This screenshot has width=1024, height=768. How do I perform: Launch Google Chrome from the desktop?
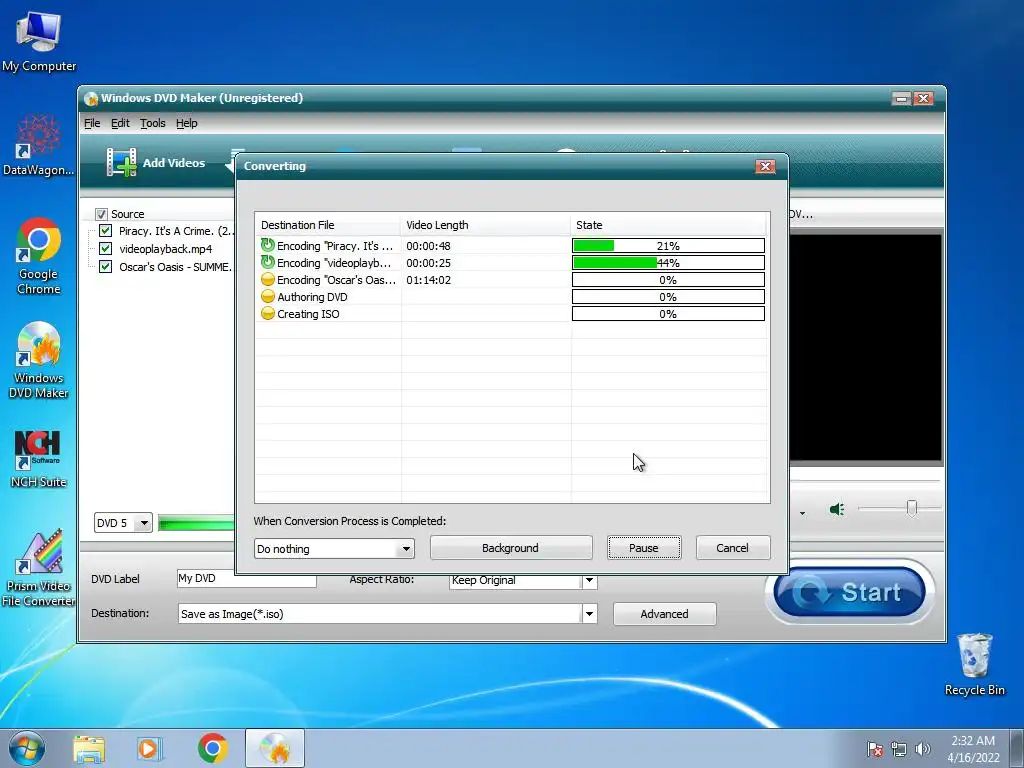(x=39, y=256)
